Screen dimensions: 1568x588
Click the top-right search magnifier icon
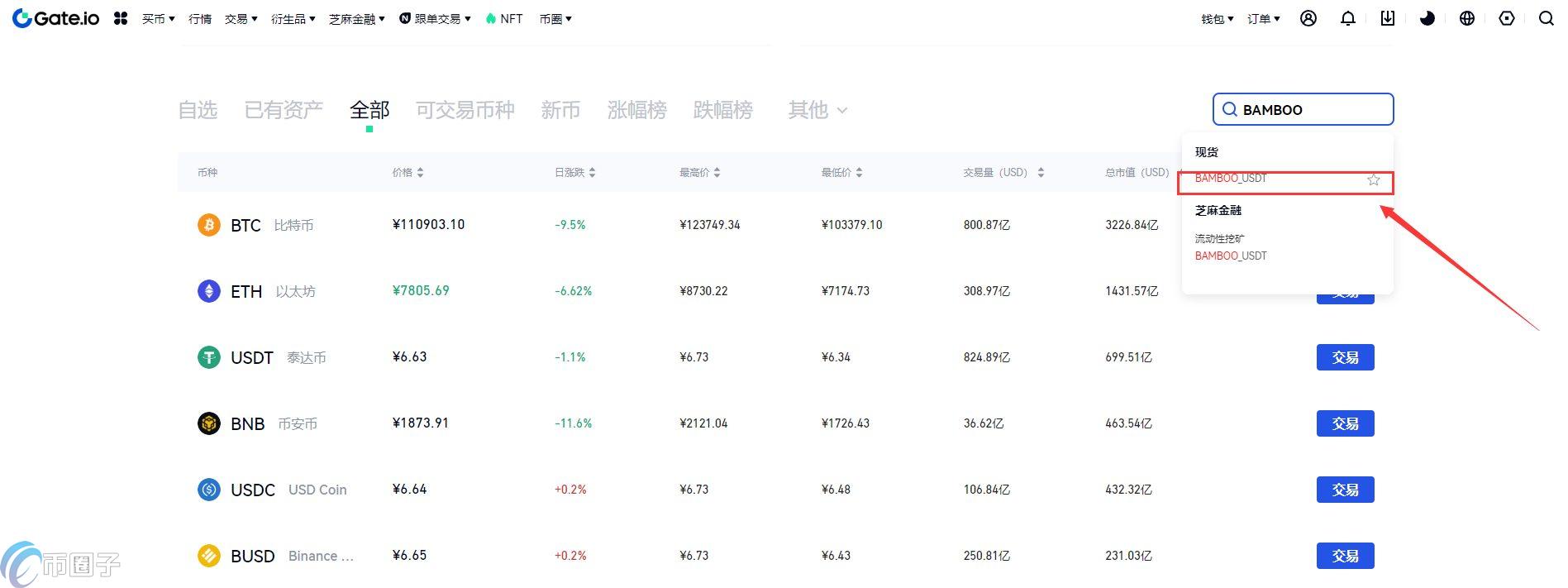click(1545, 18)
